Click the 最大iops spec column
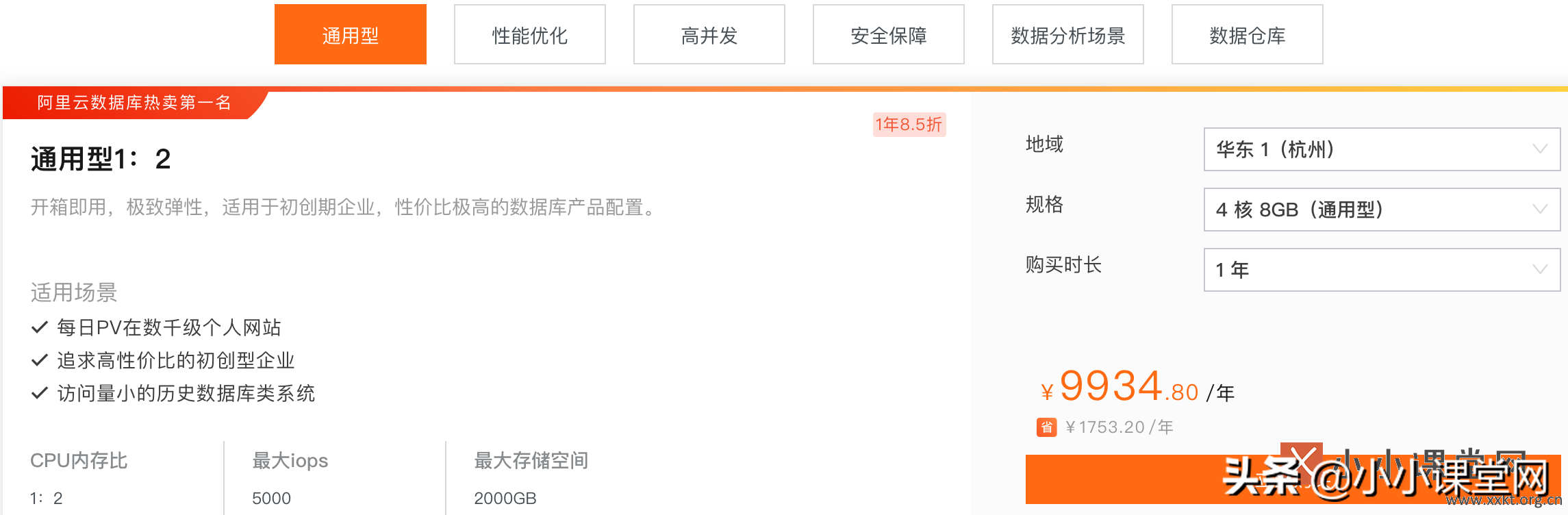This screenshot has height=515, width=1568. [x=334, y=479]
